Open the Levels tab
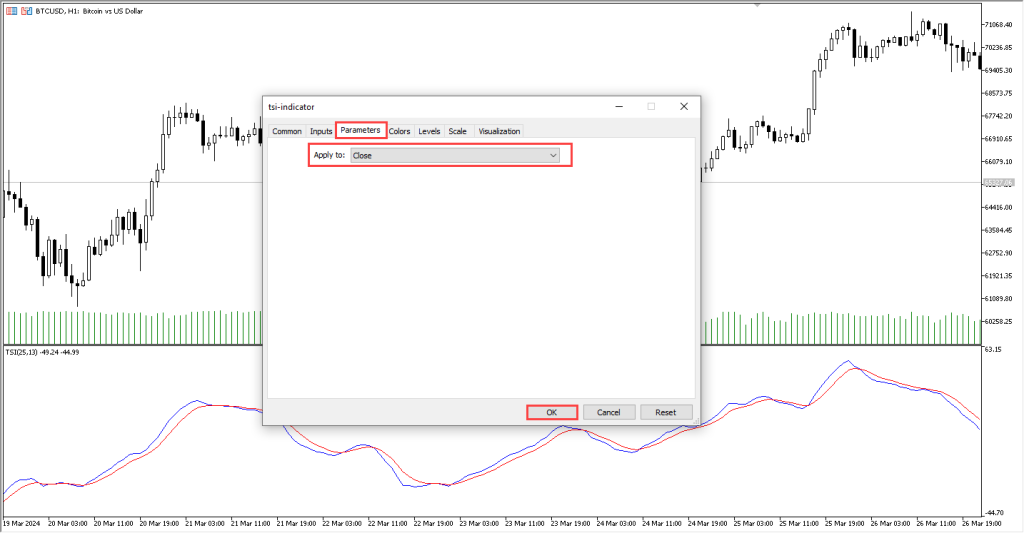 429,131
